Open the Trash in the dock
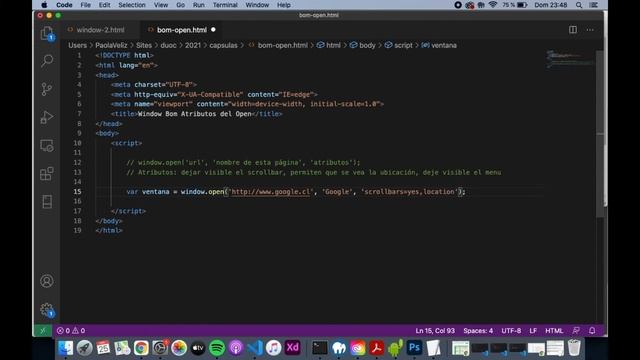The width and height of the screenshot is (640, 360). tap(574, 348)
